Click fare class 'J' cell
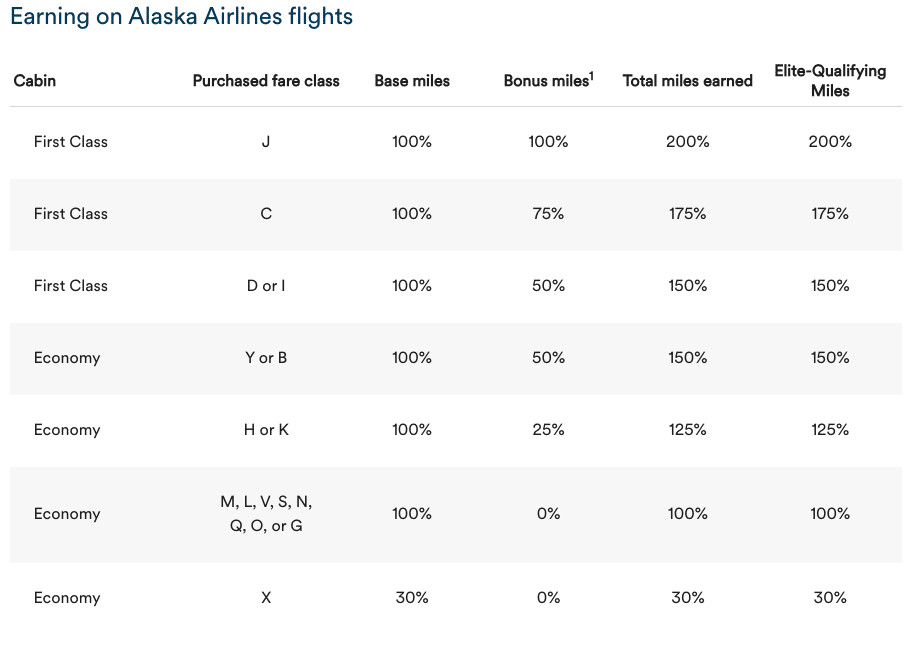Image resolution: width=908 pixels, height=649 pixels. tap(266, 142)
